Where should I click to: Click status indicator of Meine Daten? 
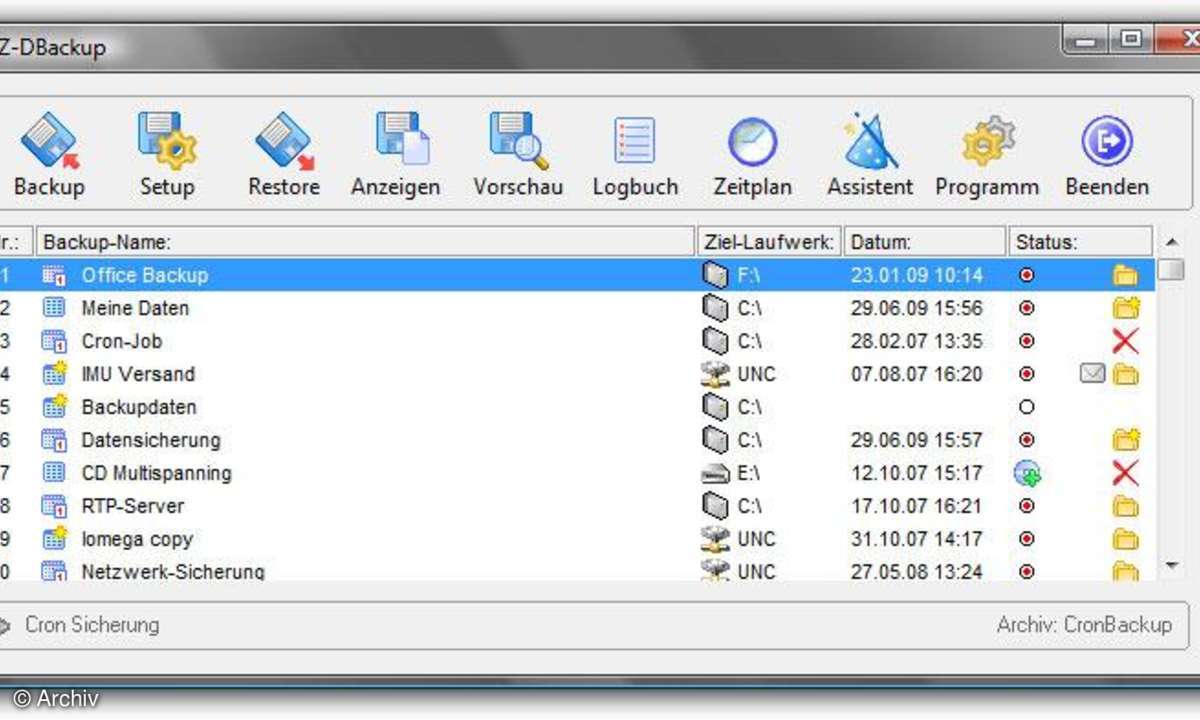point(1026,308)
